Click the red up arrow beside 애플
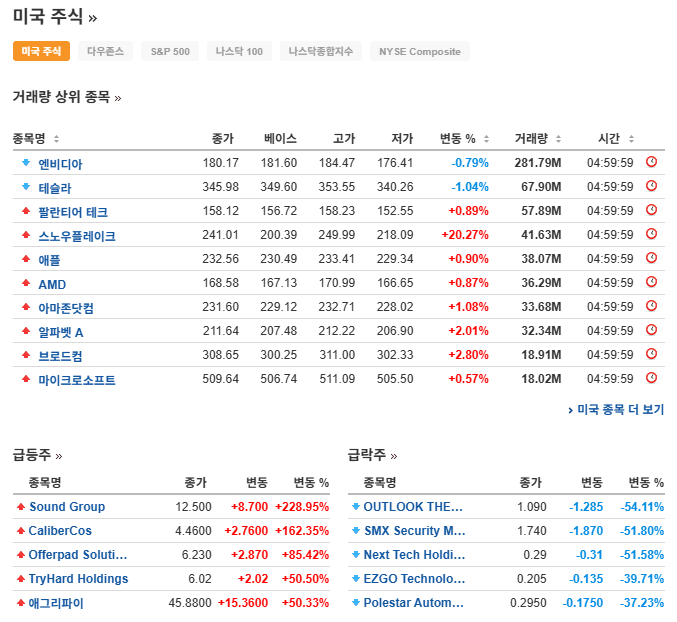Viewport: 677px width, 622px height. (26, 258)
